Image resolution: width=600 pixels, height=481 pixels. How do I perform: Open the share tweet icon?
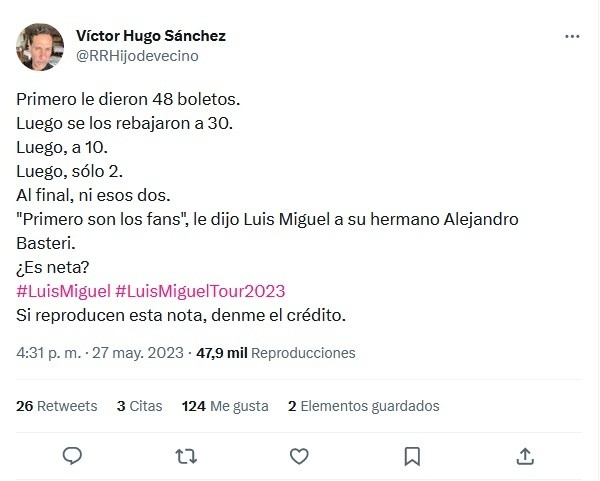coord(524,456)
